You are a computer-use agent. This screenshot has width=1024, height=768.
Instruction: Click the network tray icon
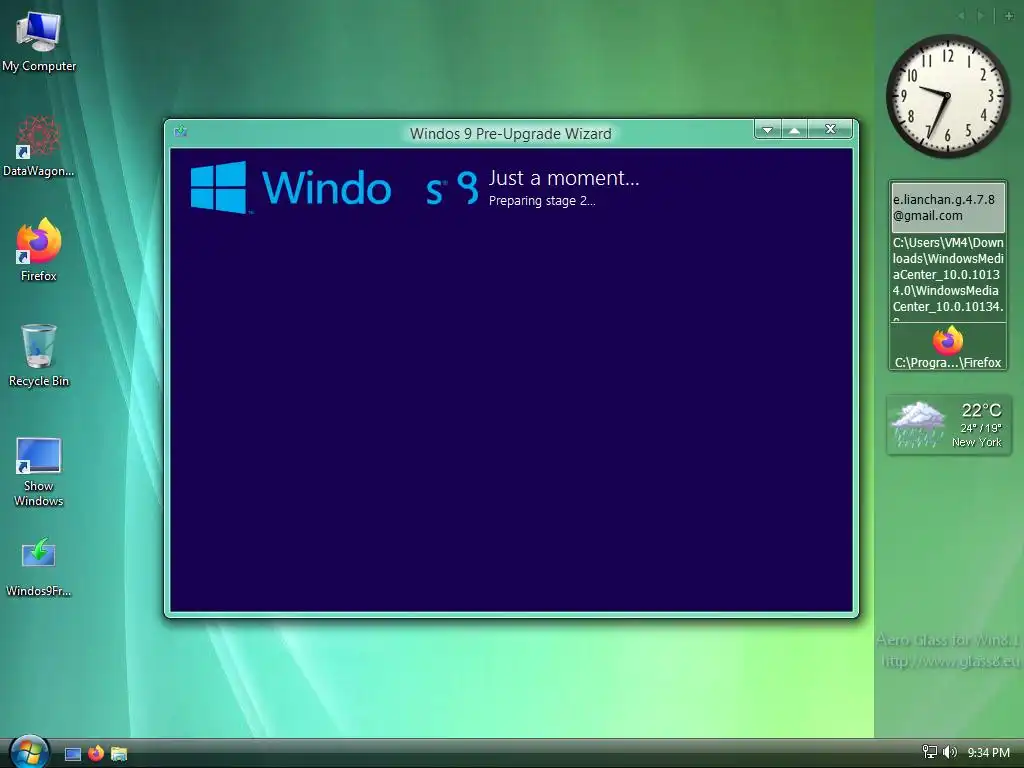(x=929, y=752)
